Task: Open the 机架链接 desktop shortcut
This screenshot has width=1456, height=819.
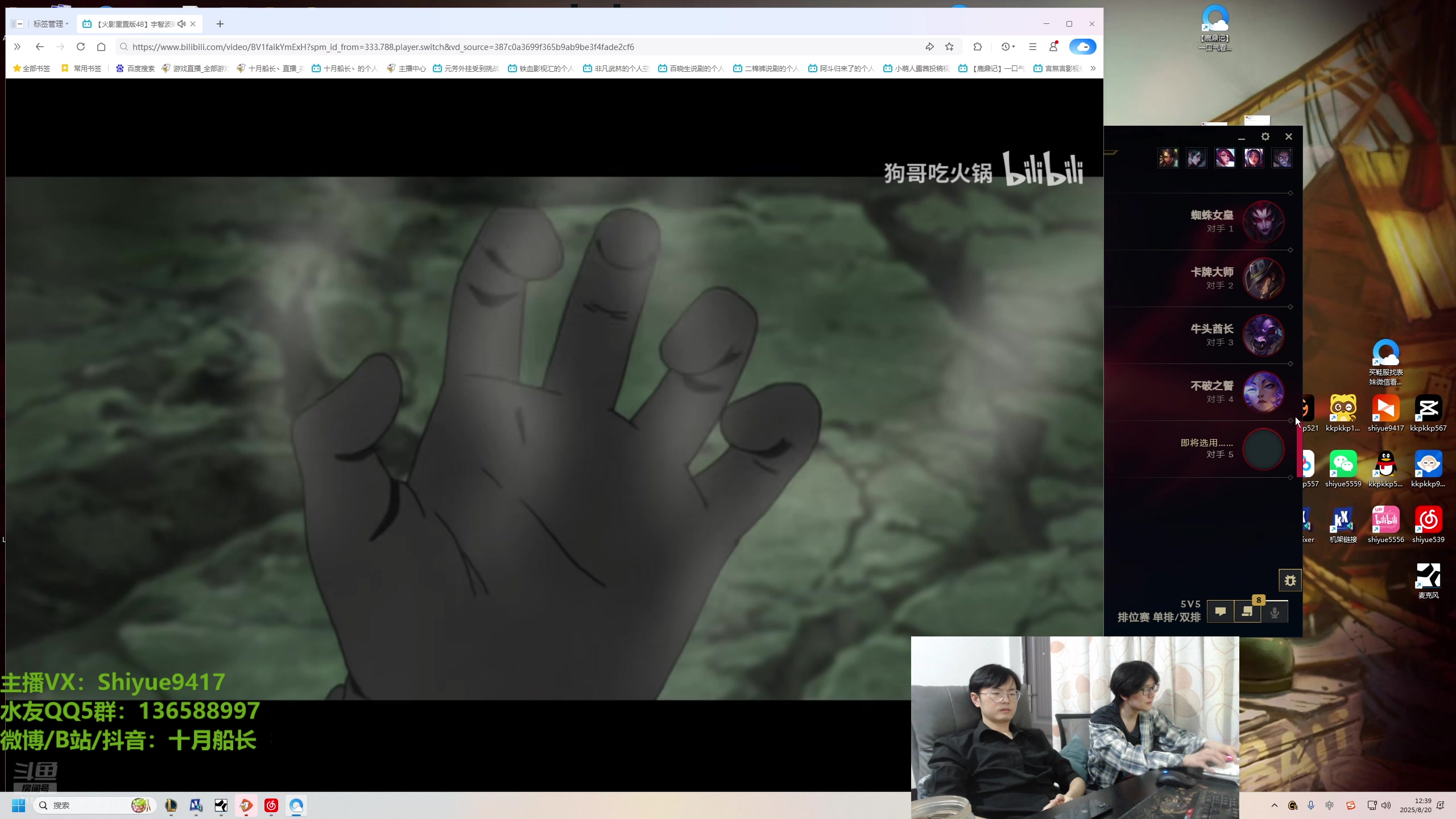Action: [1343, 525]
